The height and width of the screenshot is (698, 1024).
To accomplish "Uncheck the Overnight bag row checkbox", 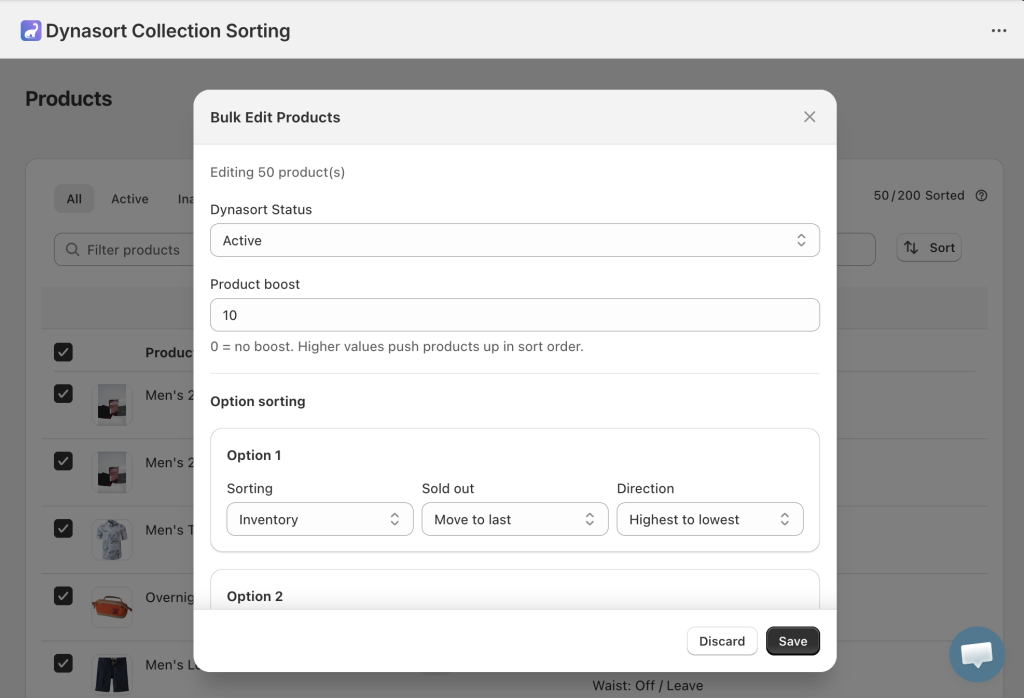I will point(63,596).
